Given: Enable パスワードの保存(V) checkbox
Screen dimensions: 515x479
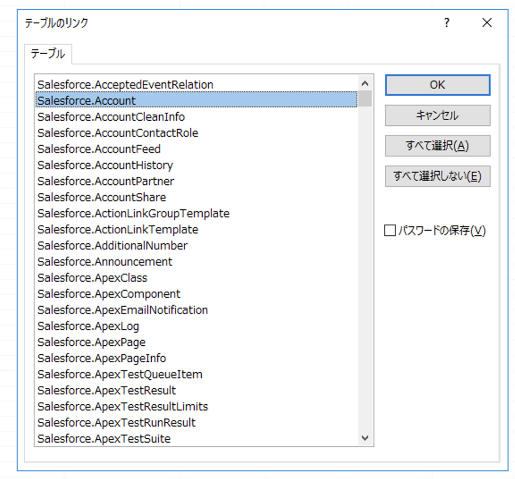Looking at the screenshot, I should click(x=390, y=230).
